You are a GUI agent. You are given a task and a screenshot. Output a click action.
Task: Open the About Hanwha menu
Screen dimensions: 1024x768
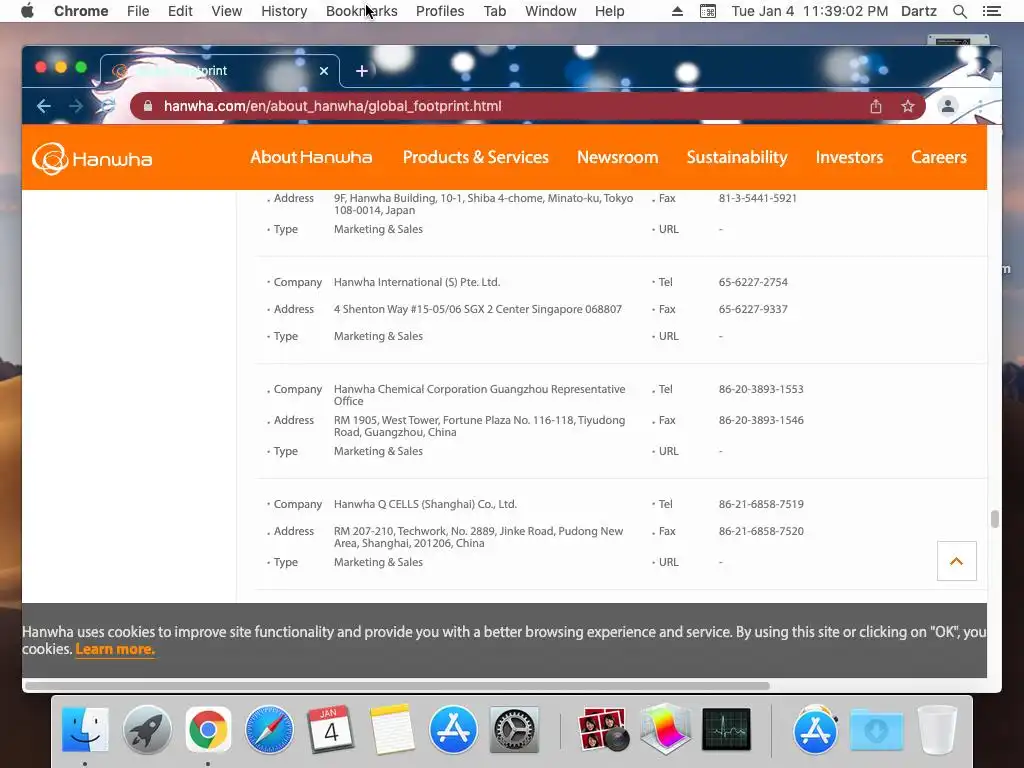click(x=311, y=157)
